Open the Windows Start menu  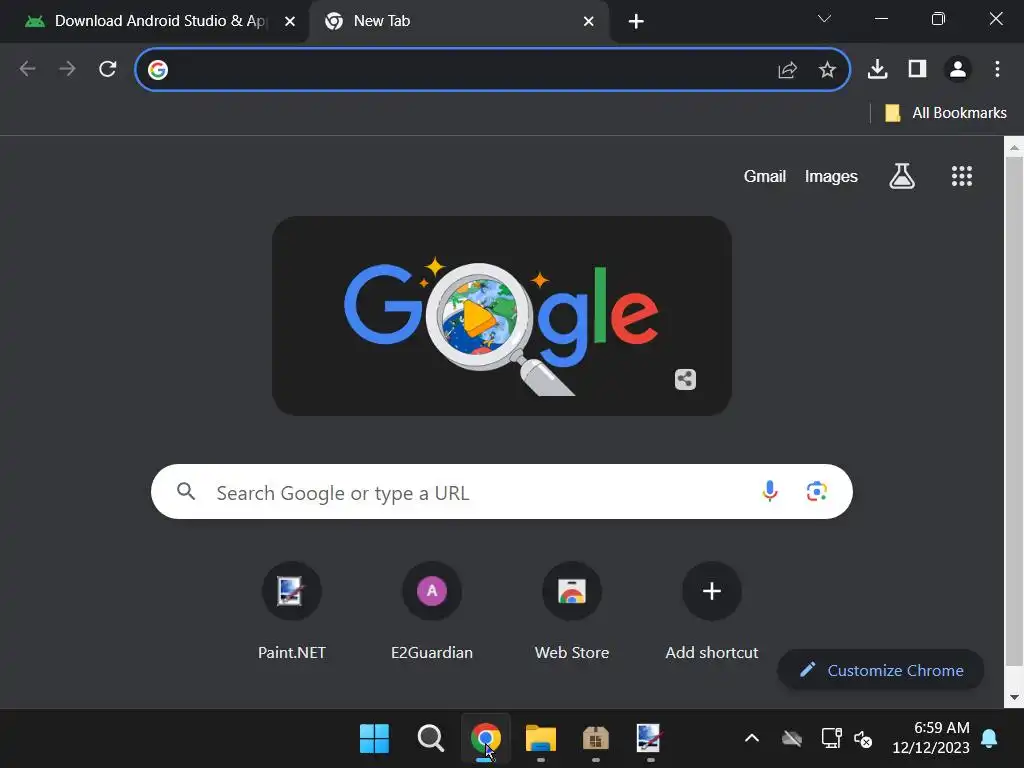click(374, 739)
